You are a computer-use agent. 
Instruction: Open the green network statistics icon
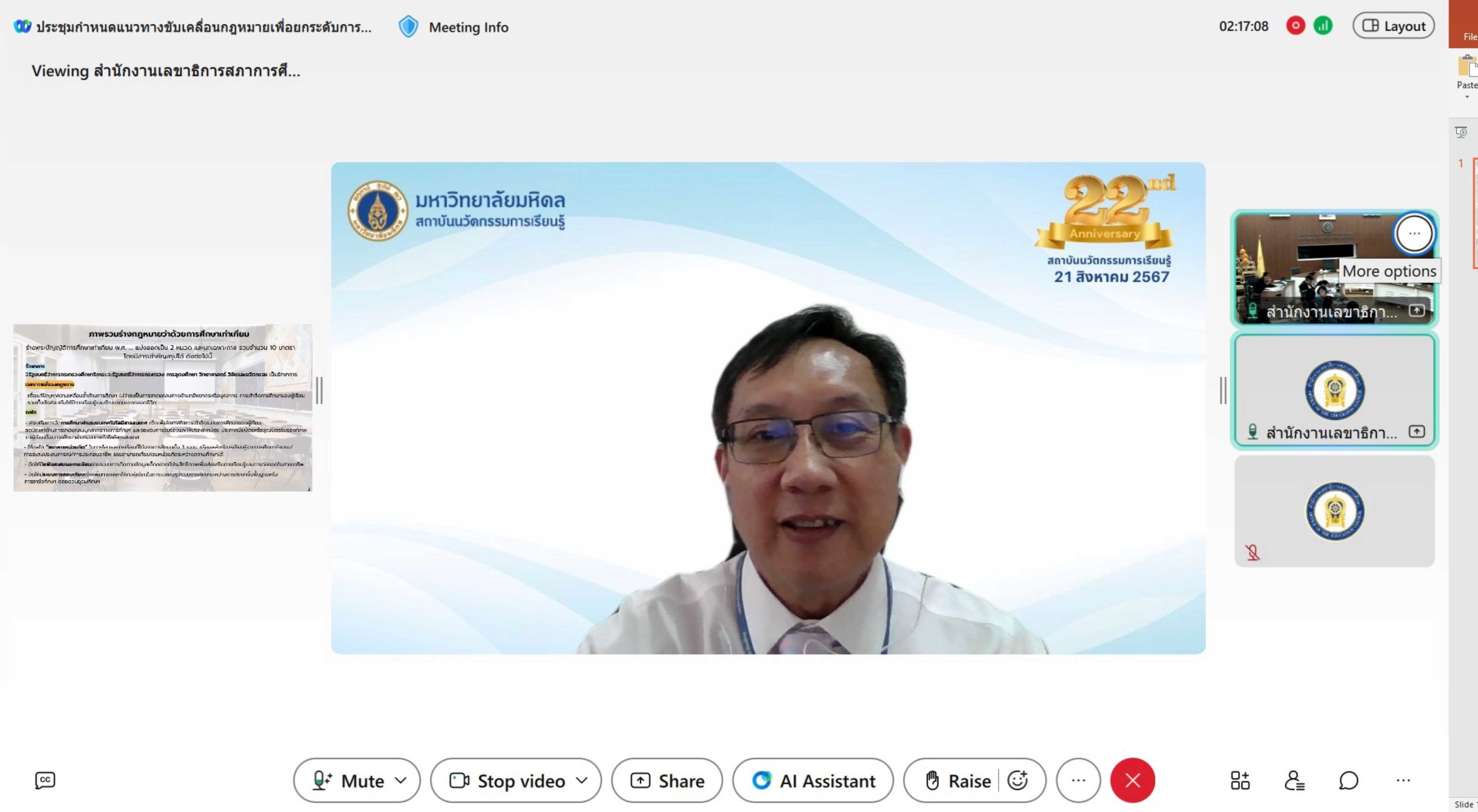(x=1323, y=26)
